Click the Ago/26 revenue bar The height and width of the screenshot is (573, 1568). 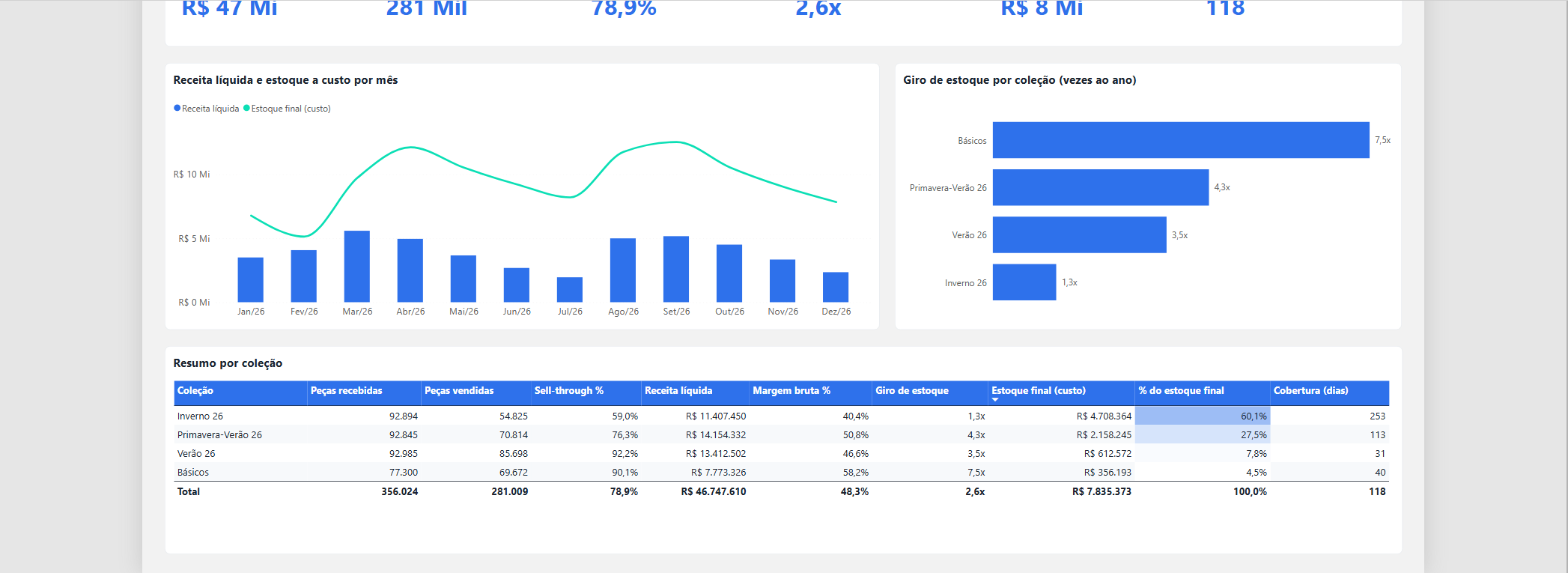coord(623,270)
